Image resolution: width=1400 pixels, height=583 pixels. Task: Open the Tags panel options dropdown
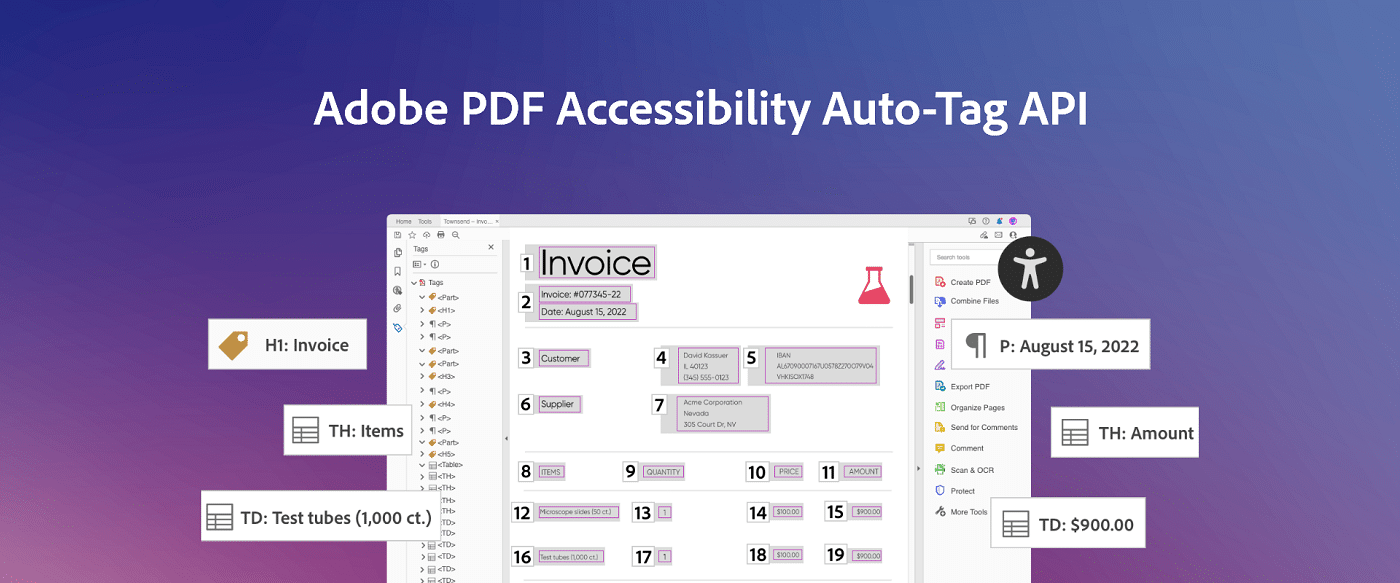pos(420,264)
